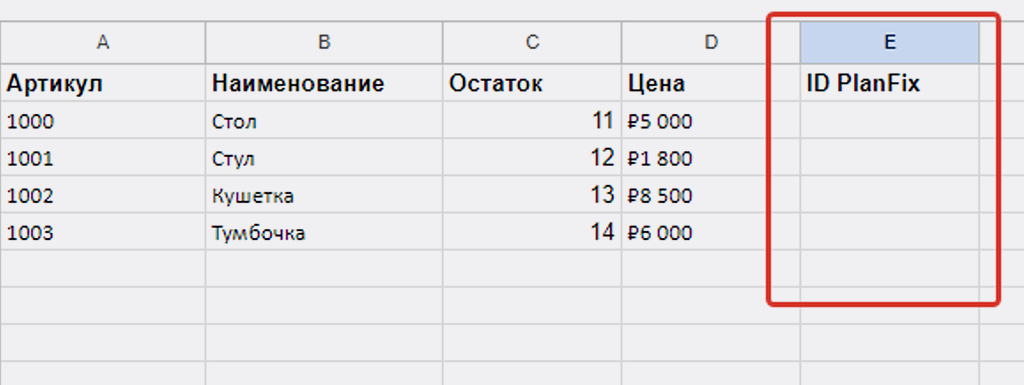The image size is (1024, 385).
Task: Click the ID PlanFix header cell
Action: (889, 83)
